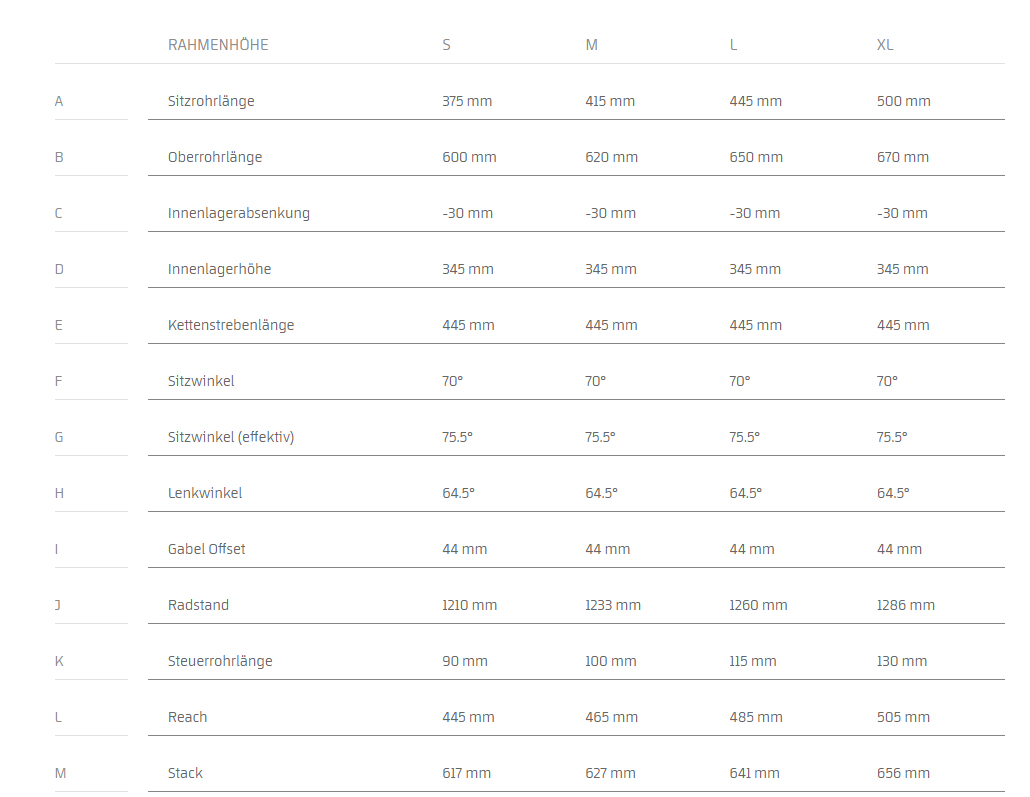Click the Oberrohrlänge row label
Viewport: 1030px width, 797px height.
pos(215,157)
